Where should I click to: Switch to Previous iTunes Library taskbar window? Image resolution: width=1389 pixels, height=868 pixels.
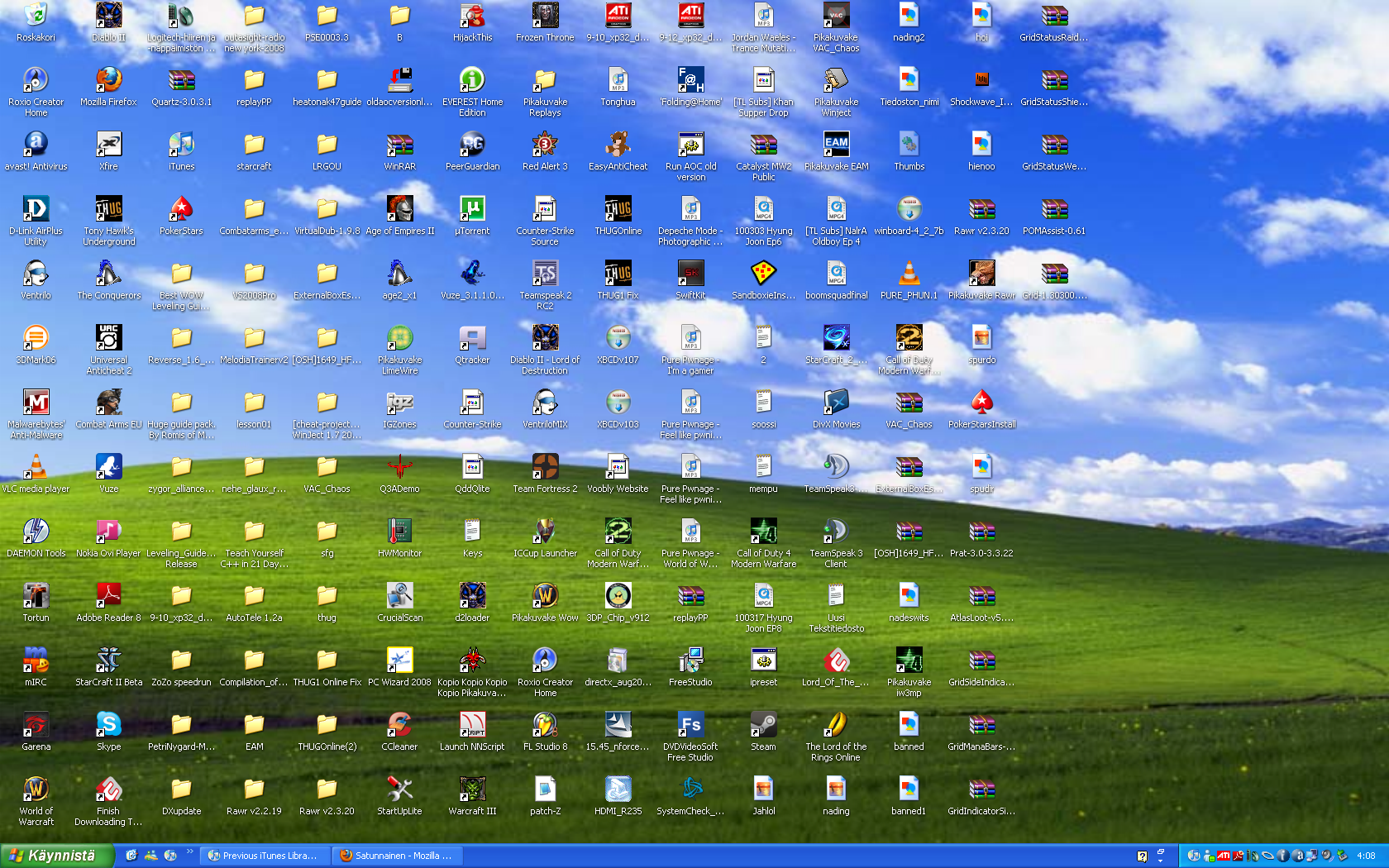click(263, 856)
